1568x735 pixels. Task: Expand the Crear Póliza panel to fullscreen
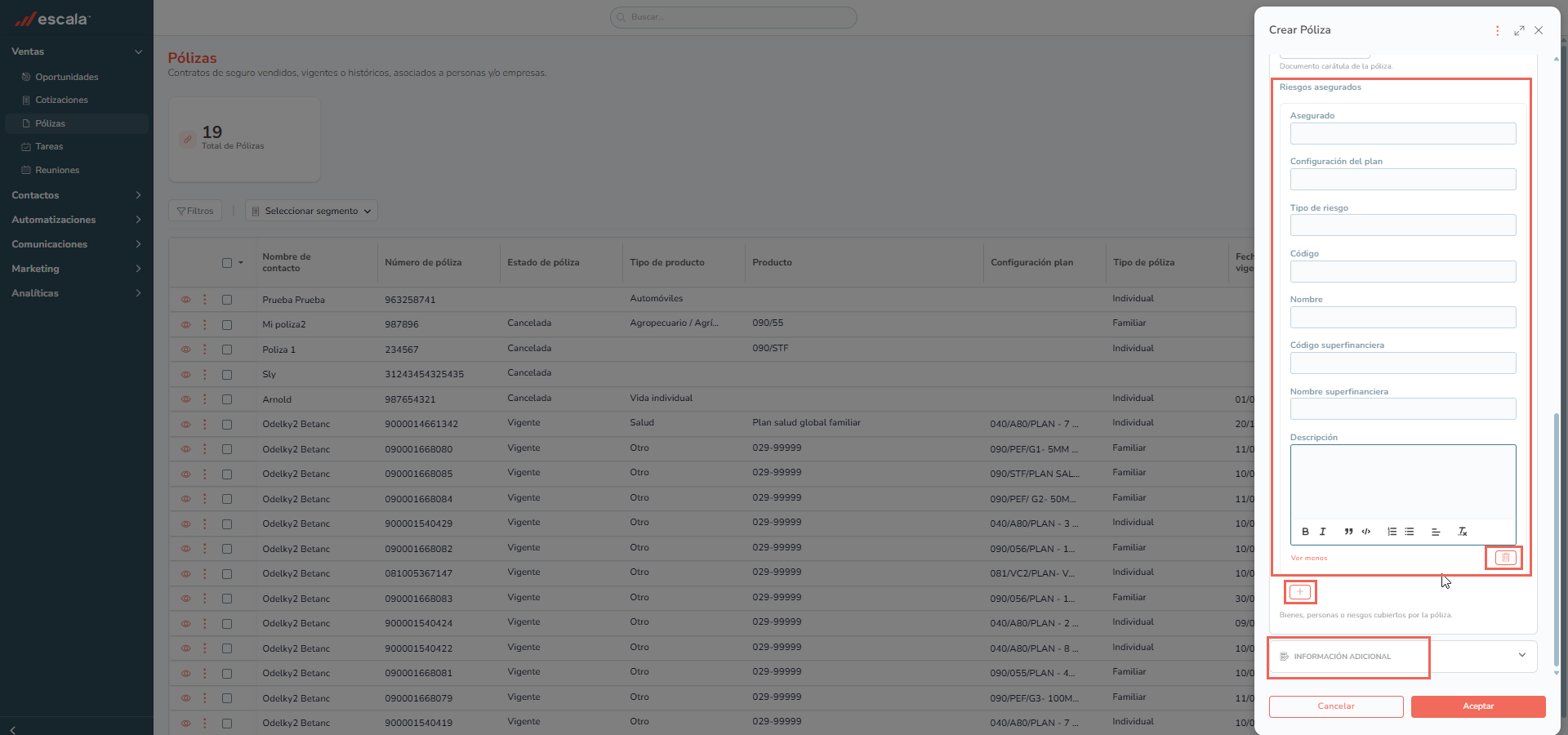pos(1519,30)
